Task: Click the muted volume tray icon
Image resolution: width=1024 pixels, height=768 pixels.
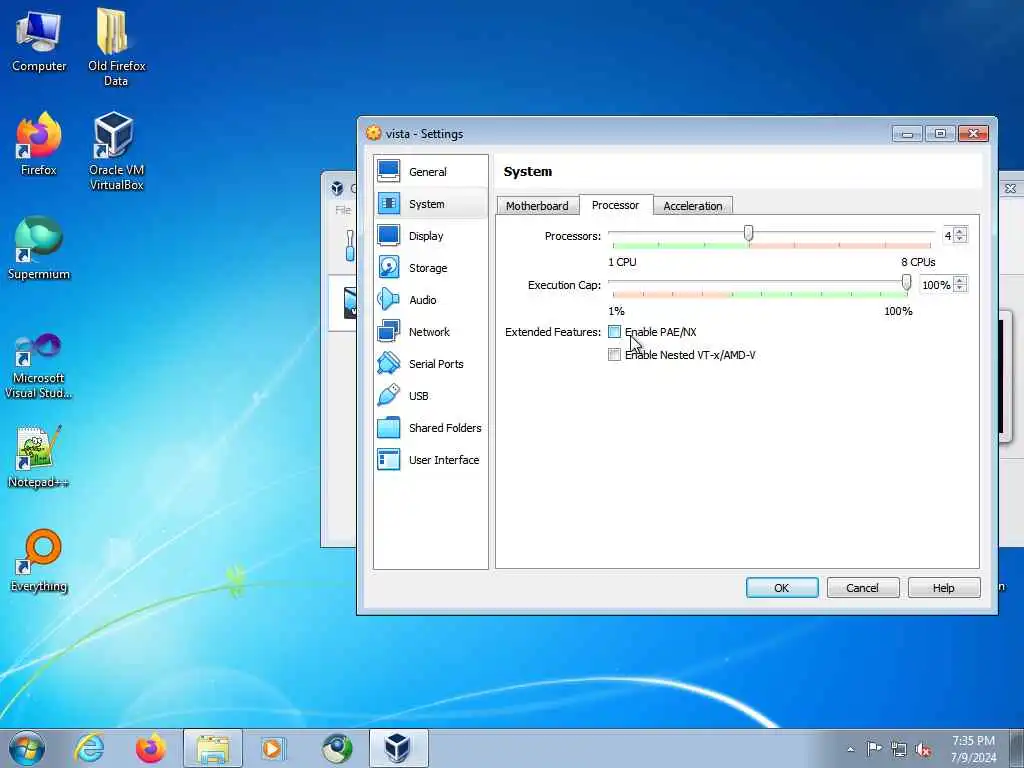Action: point(923,749)
